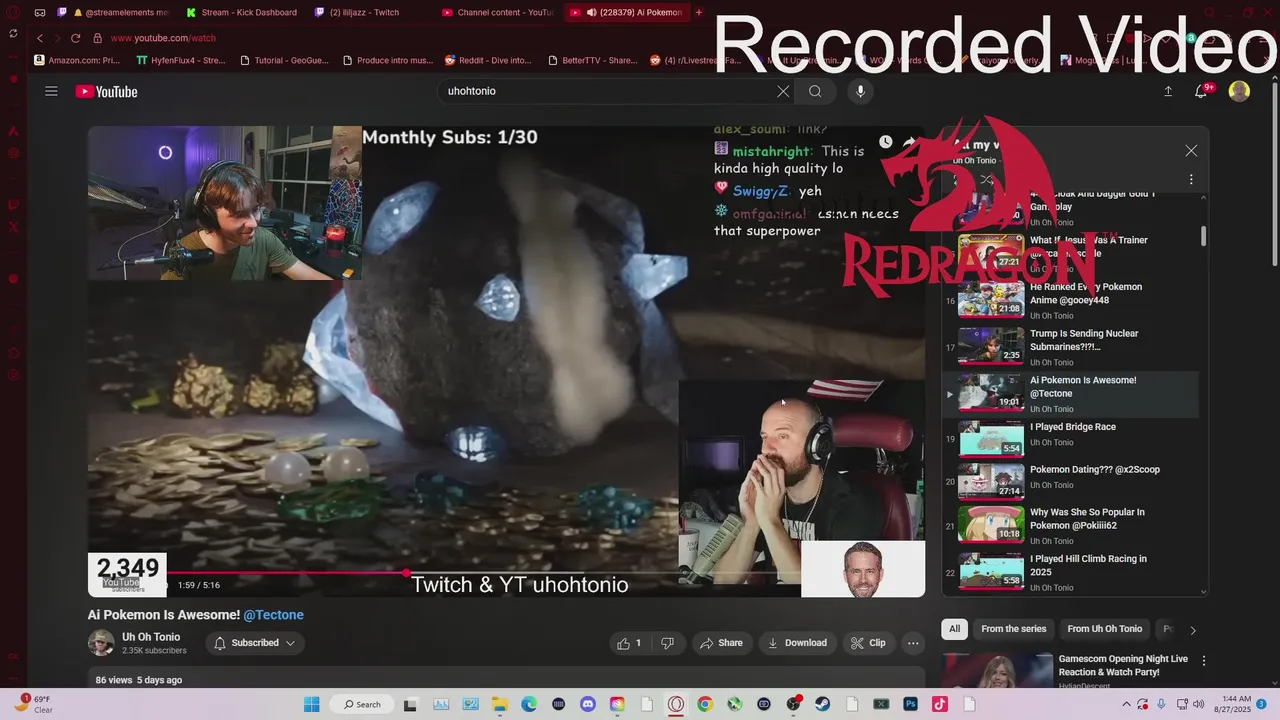Click the Windows taskbar Search box
1280x720 pixels.
click(361, 704)
